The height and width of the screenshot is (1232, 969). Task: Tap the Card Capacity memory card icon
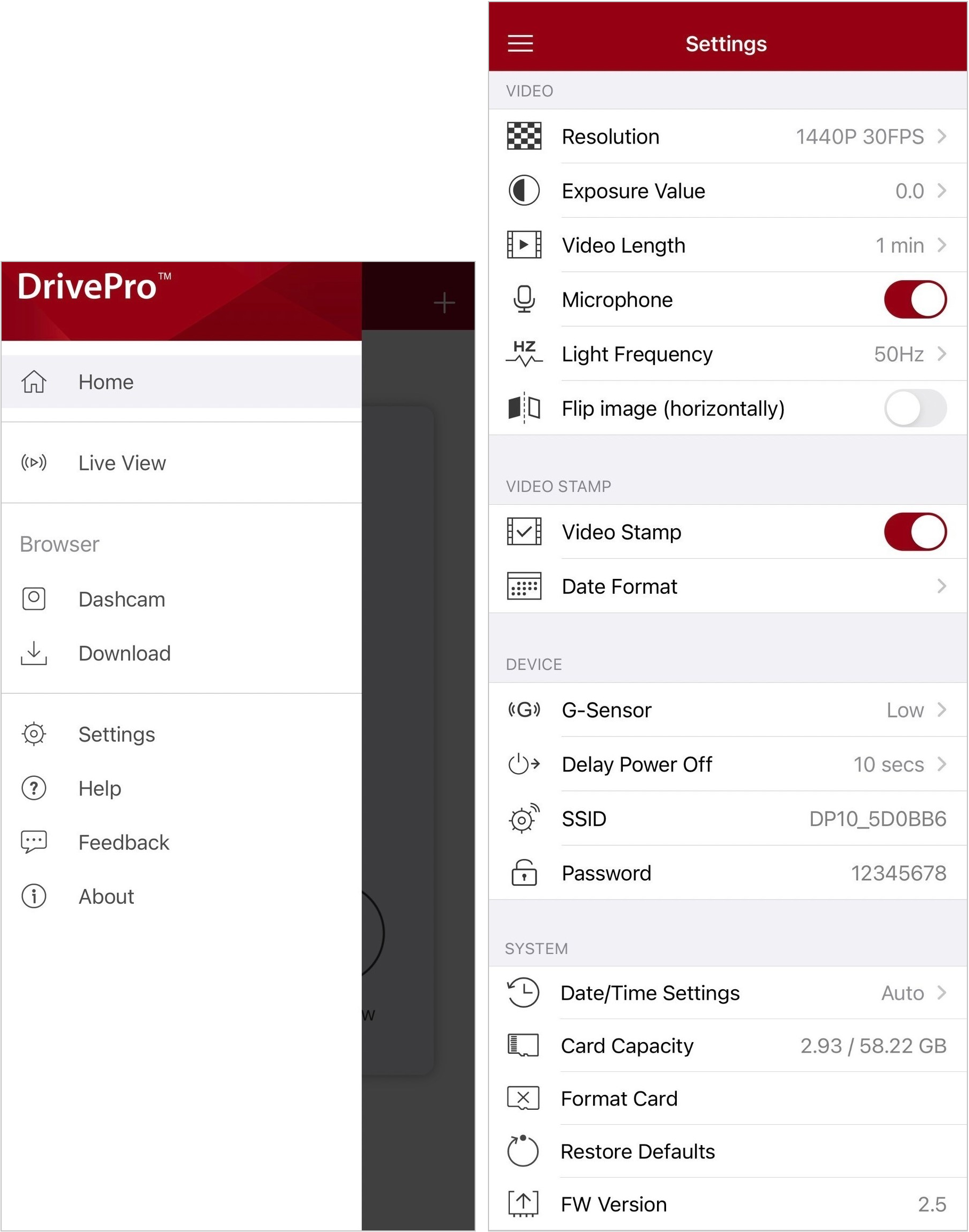pos(523,1046)
